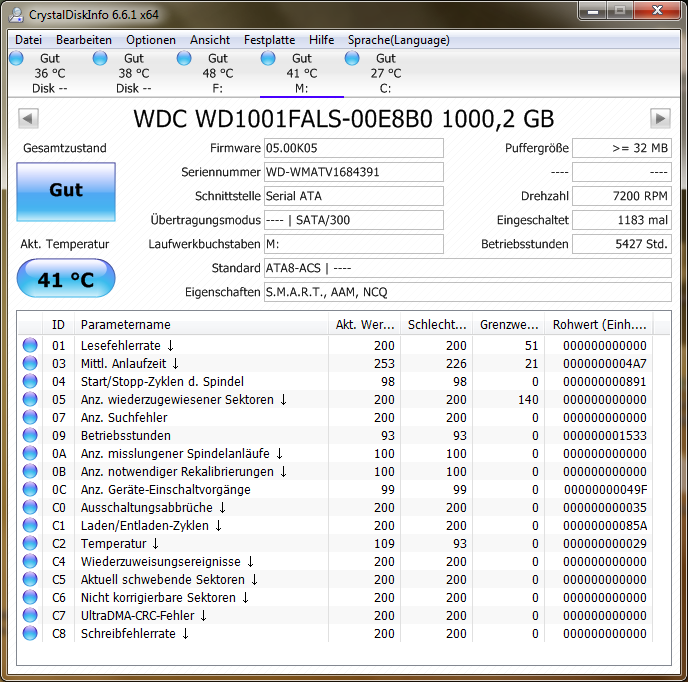Viewport: 688px width, 682px height.
Task: Click the Betriebsstunden field 5427 Std.
Action: (x=622, y=244)
